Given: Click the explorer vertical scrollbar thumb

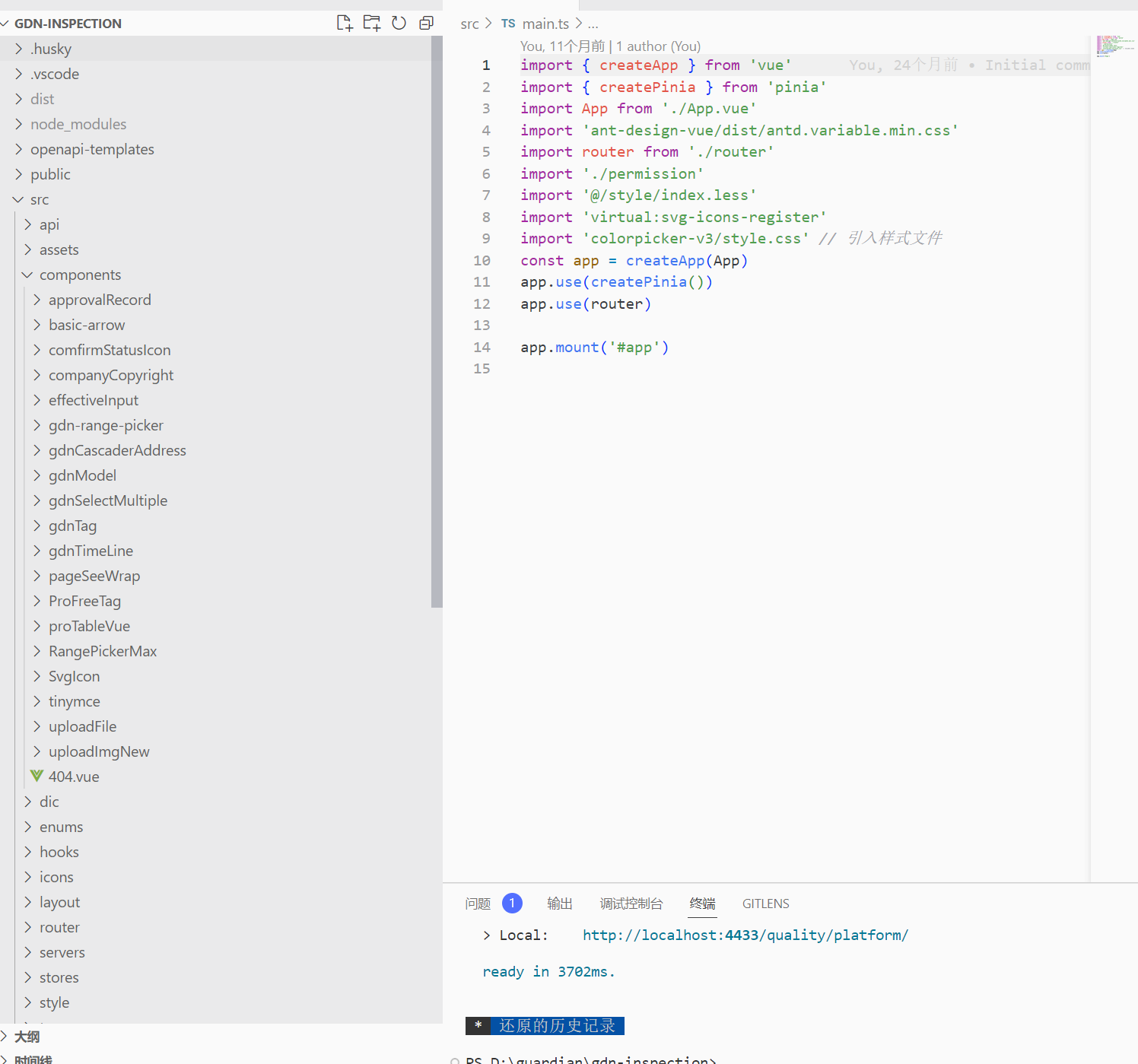Looking at the screenshot, I should 437,322.
